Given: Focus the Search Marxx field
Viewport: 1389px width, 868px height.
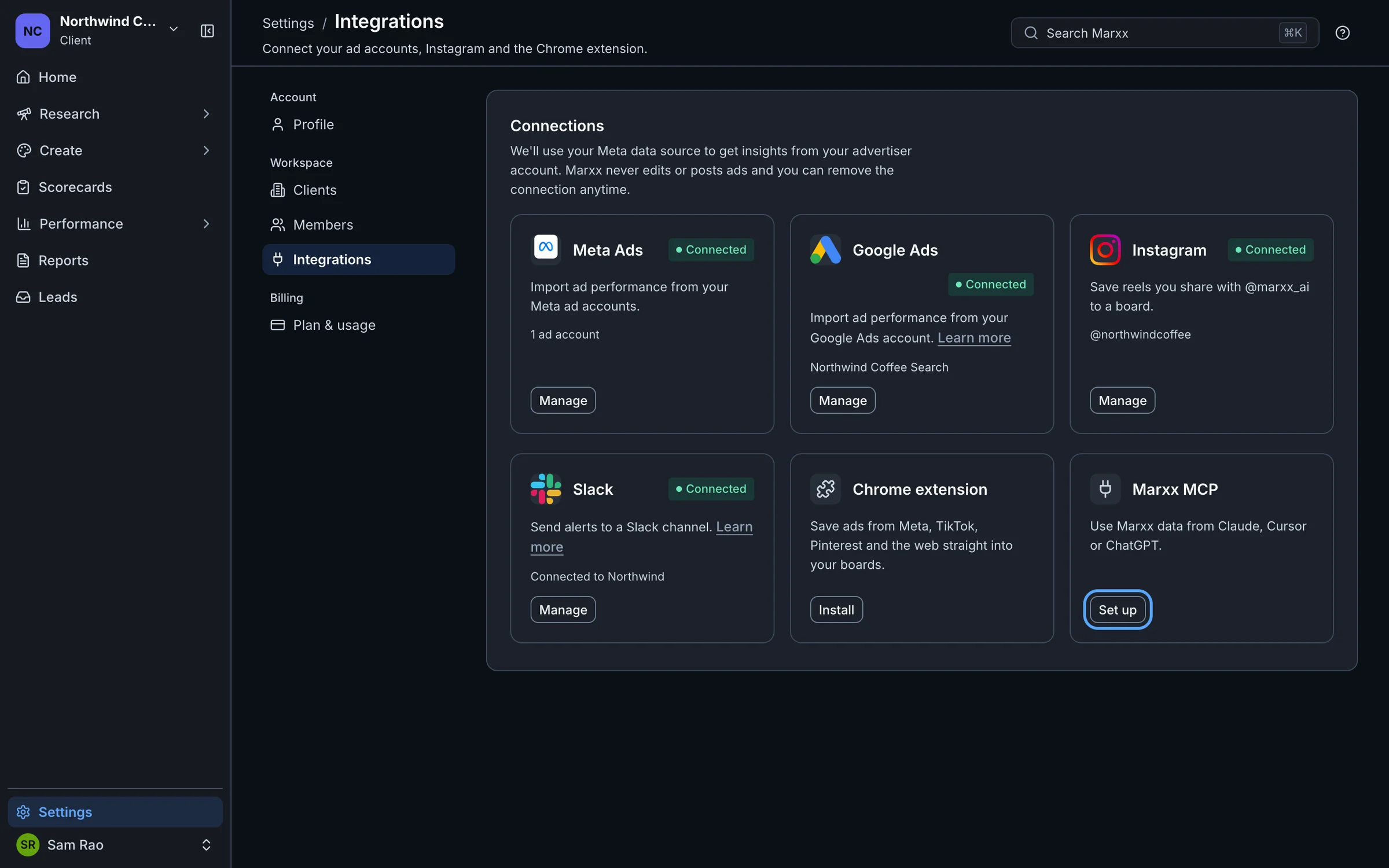Looking at the screenshot, I should click(x=1164, y=33).
